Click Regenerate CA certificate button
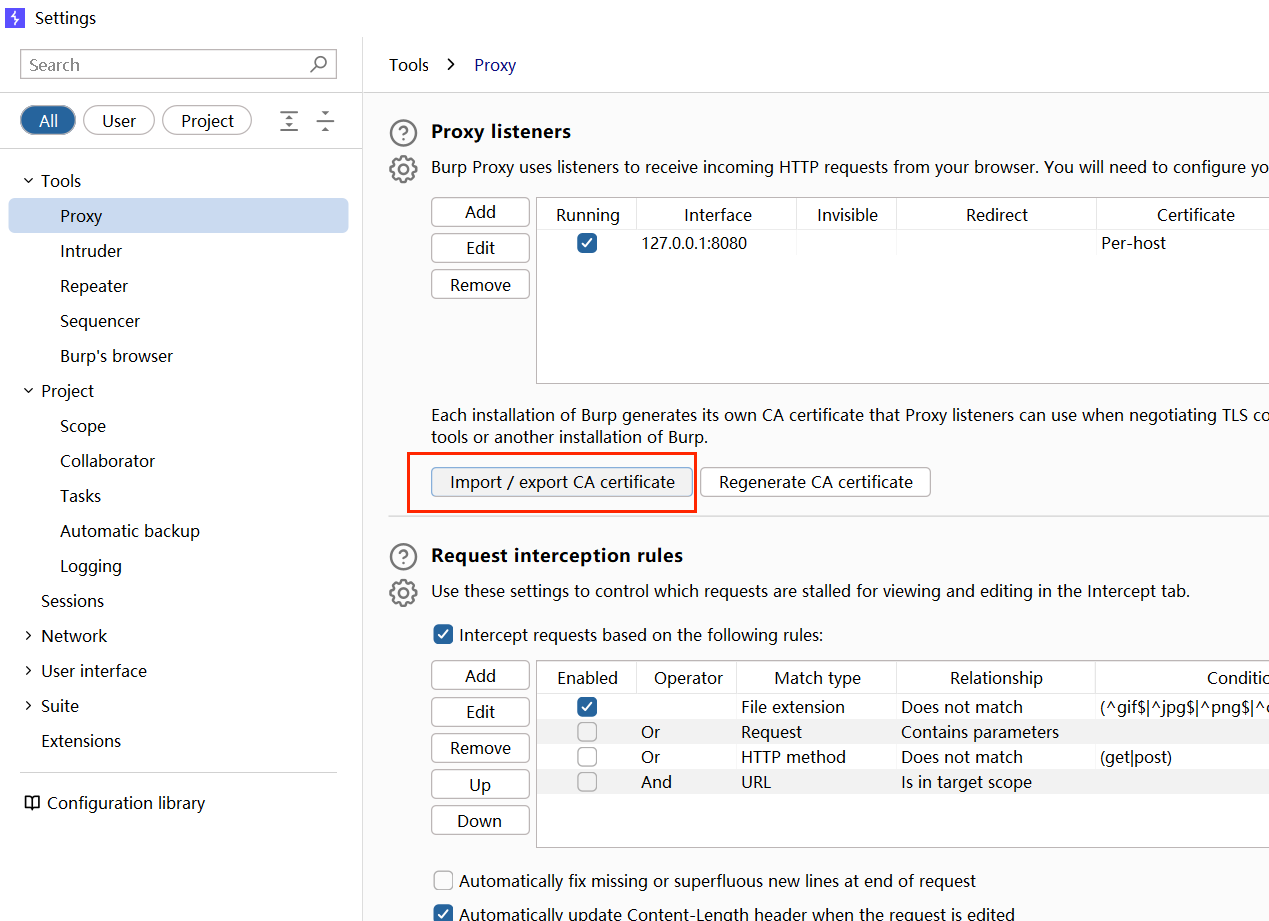Viewport: 1269px width, 921px height. pos(815,482)
